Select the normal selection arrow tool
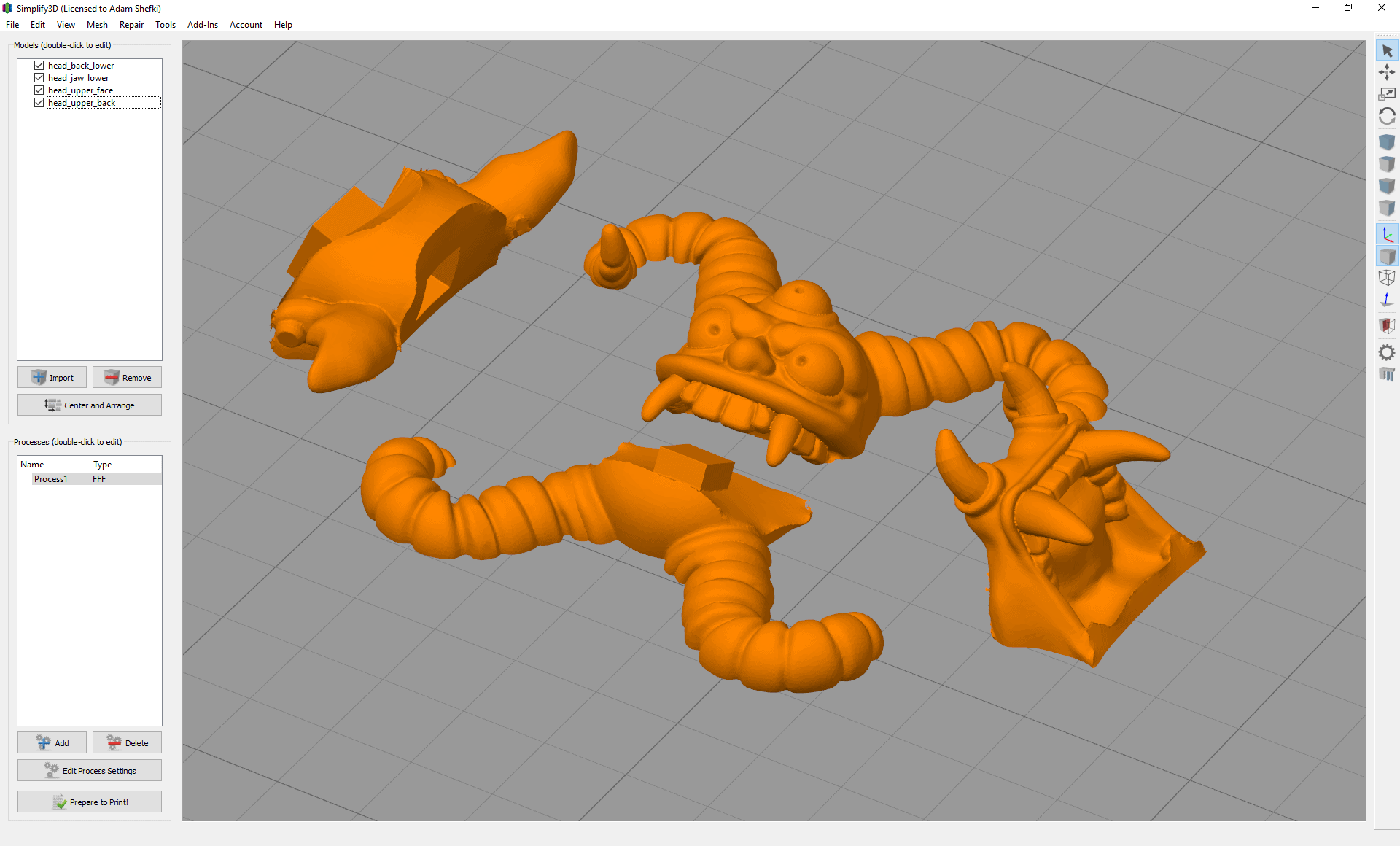 pos(1387,51)
